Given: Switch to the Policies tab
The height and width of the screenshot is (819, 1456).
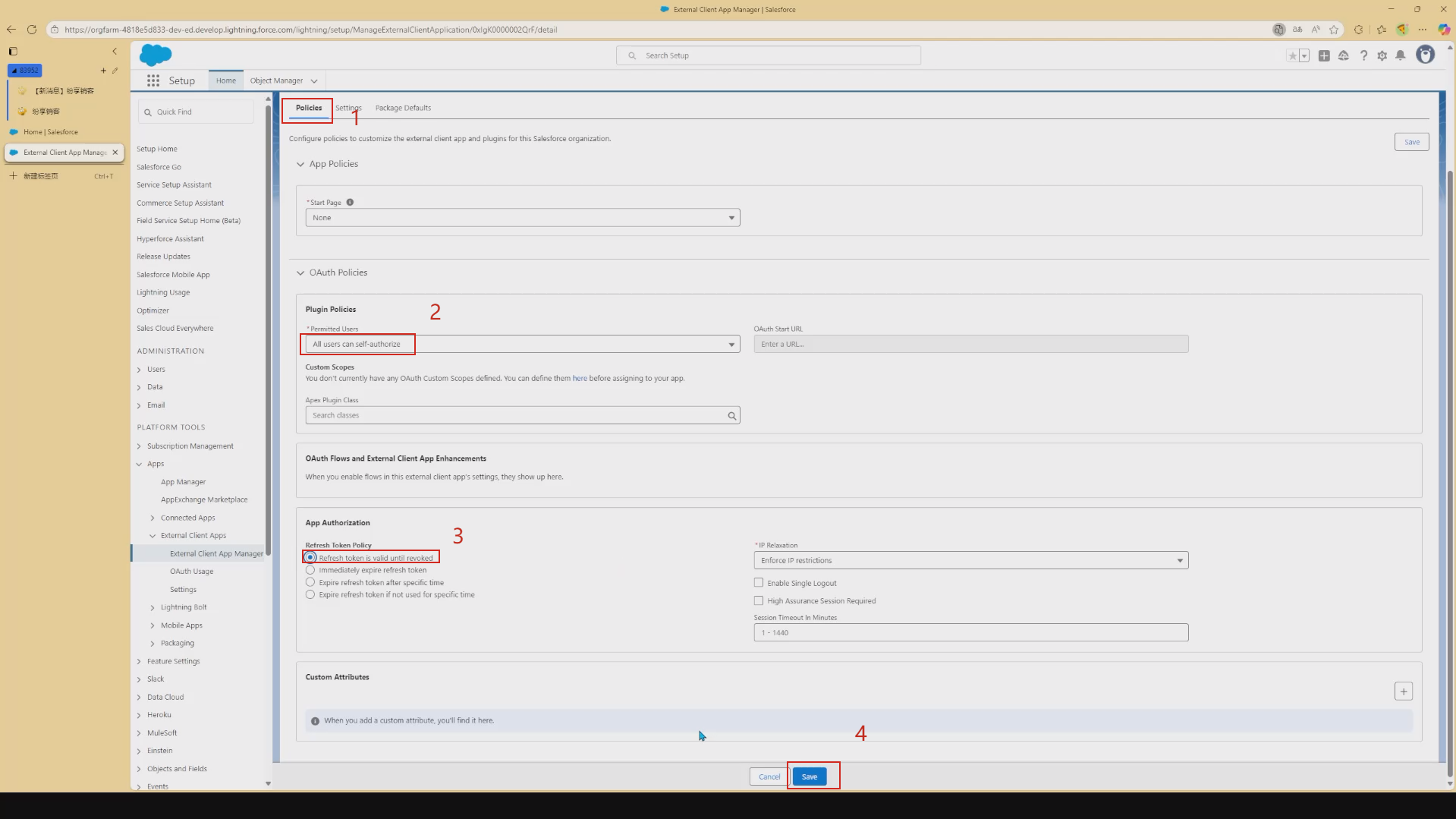Looking at the screenshot, I should pyautogui.click(x=309, y=108).
